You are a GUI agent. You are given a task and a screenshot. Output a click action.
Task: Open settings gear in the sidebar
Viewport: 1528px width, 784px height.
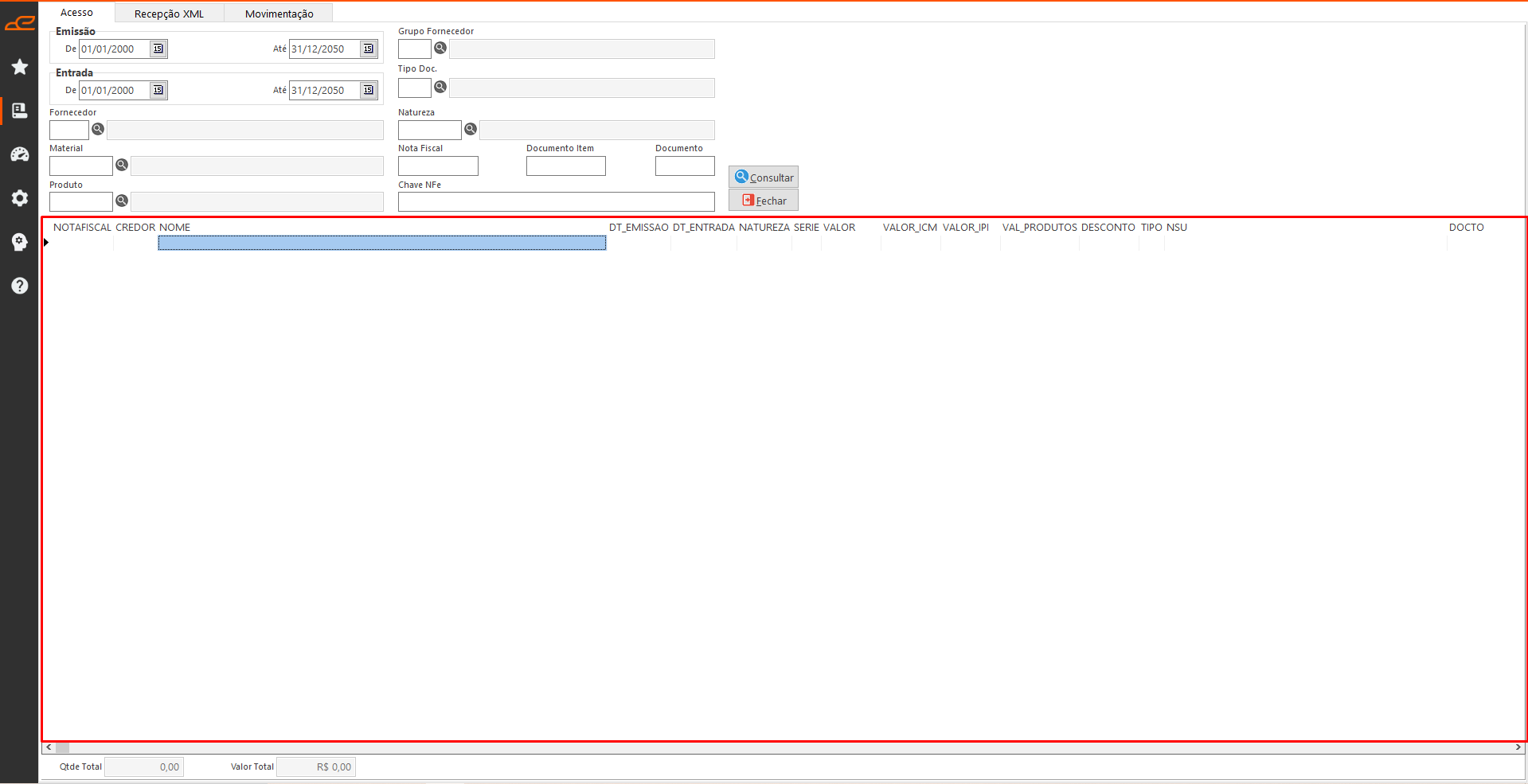[x=20, y=198]
